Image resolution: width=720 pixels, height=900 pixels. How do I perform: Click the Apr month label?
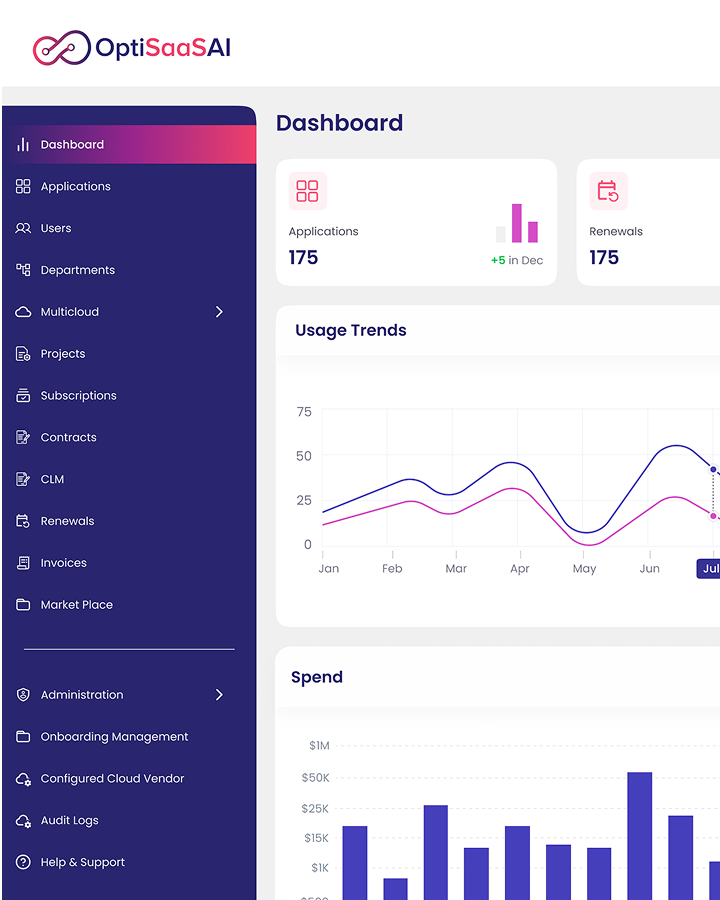(520, 568)
